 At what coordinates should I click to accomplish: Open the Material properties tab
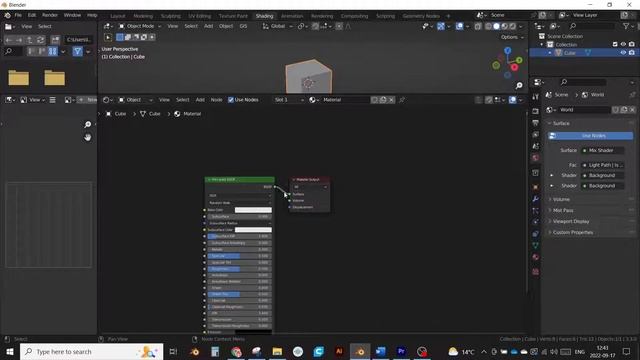(x=536, y=257)
